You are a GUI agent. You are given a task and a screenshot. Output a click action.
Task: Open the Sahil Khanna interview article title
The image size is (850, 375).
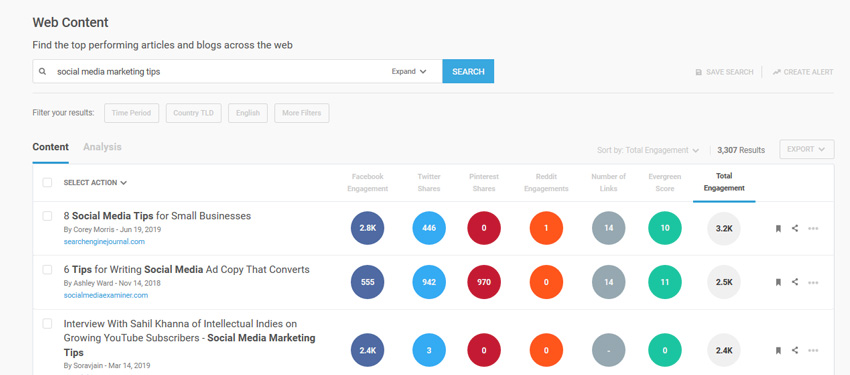(x=189, y=338)
